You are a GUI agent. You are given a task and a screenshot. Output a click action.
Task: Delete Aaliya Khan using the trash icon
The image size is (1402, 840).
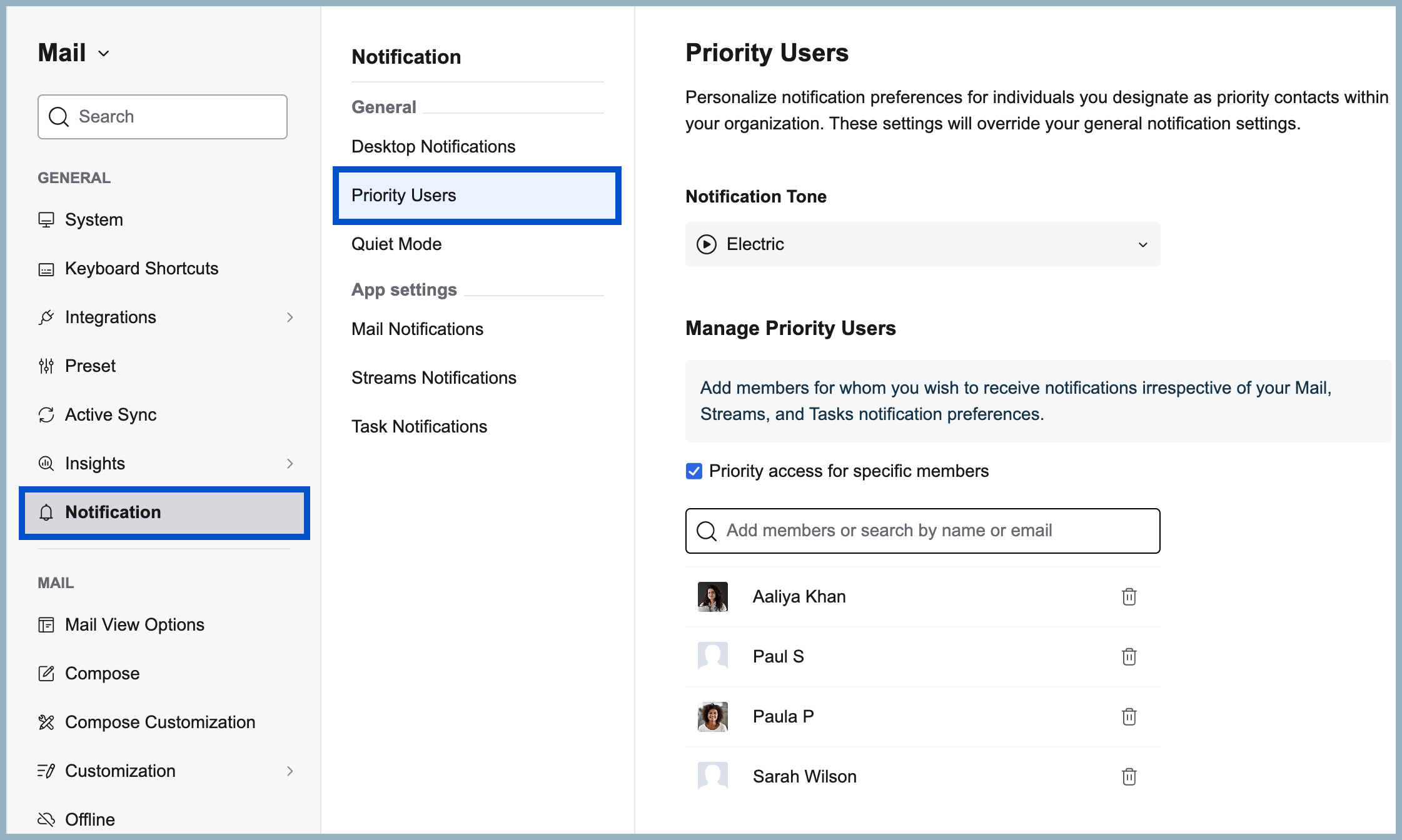1129,597
